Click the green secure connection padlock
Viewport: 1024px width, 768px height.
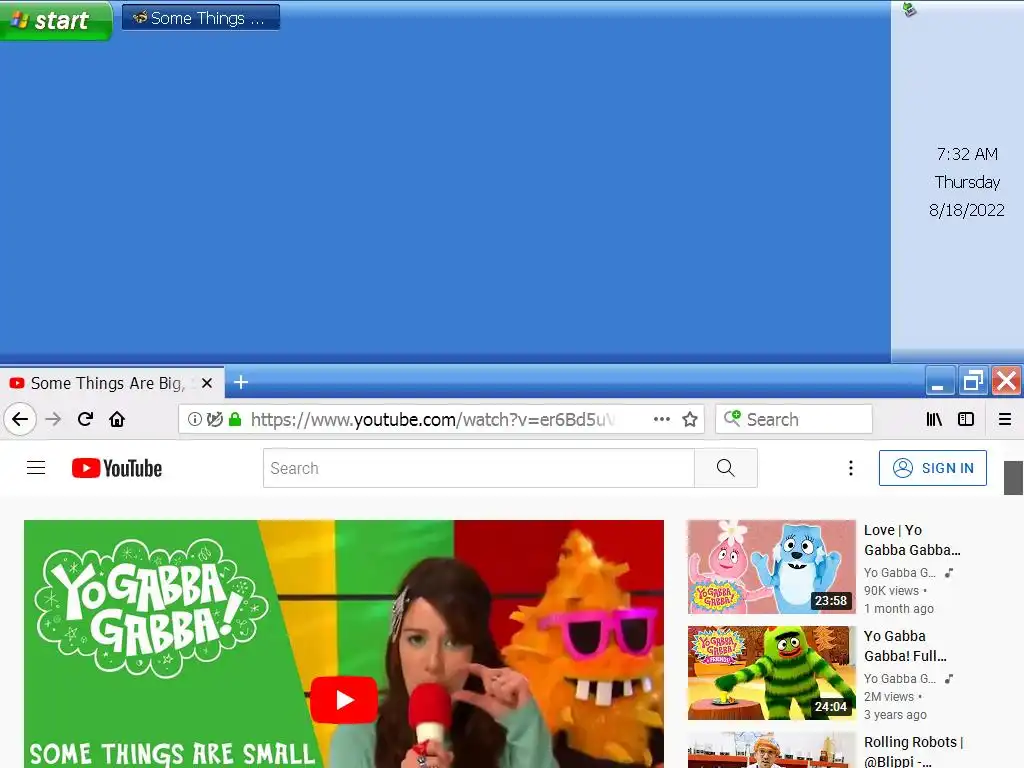(x=235, y=419)
